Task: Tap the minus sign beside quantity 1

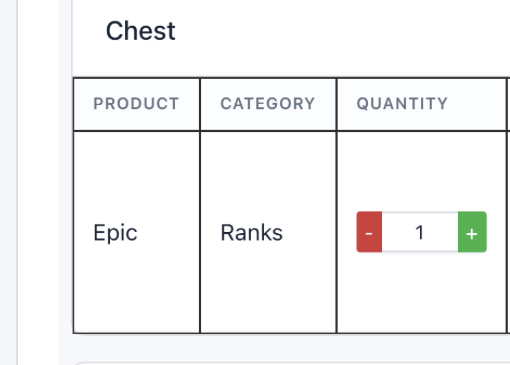Action: pos(369,232)
